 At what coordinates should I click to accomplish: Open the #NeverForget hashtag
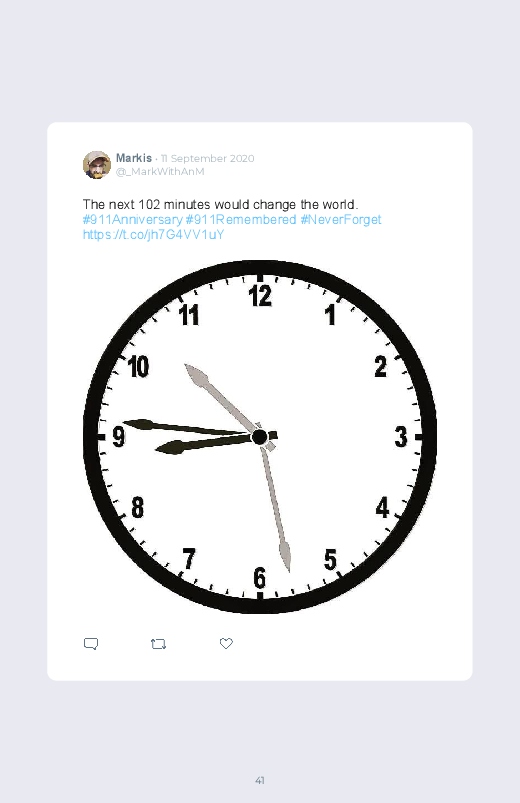pyautogui.click(x=341, y=220)
